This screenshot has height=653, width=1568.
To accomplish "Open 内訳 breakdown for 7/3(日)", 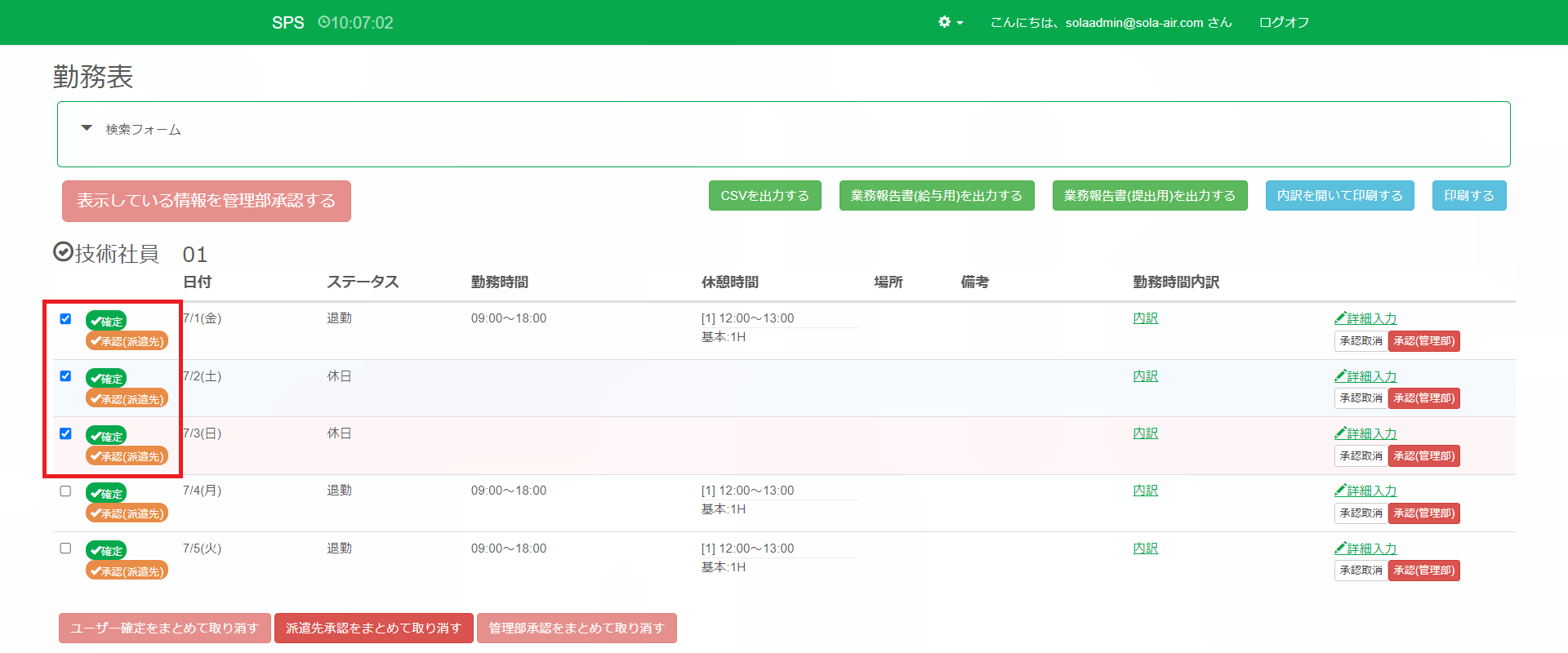I will tap(1145, 433).
